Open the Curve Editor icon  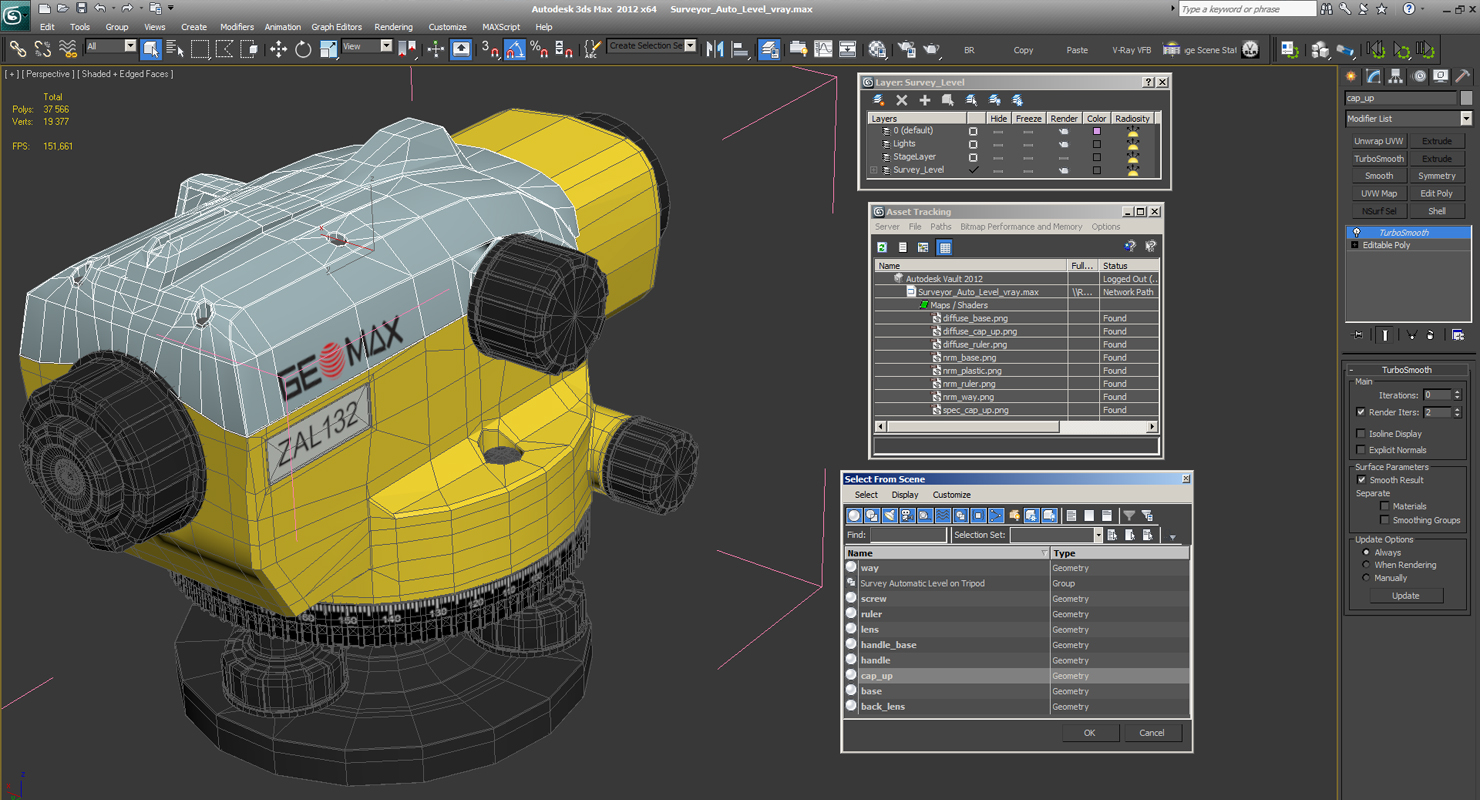[823, 49]
